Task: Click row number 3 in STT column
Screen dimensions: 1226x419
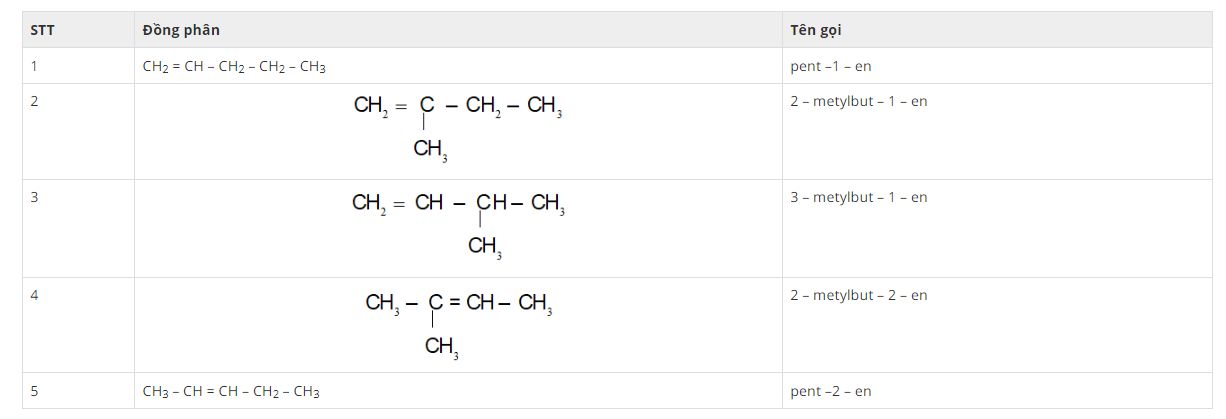Action: pos(34,197)
